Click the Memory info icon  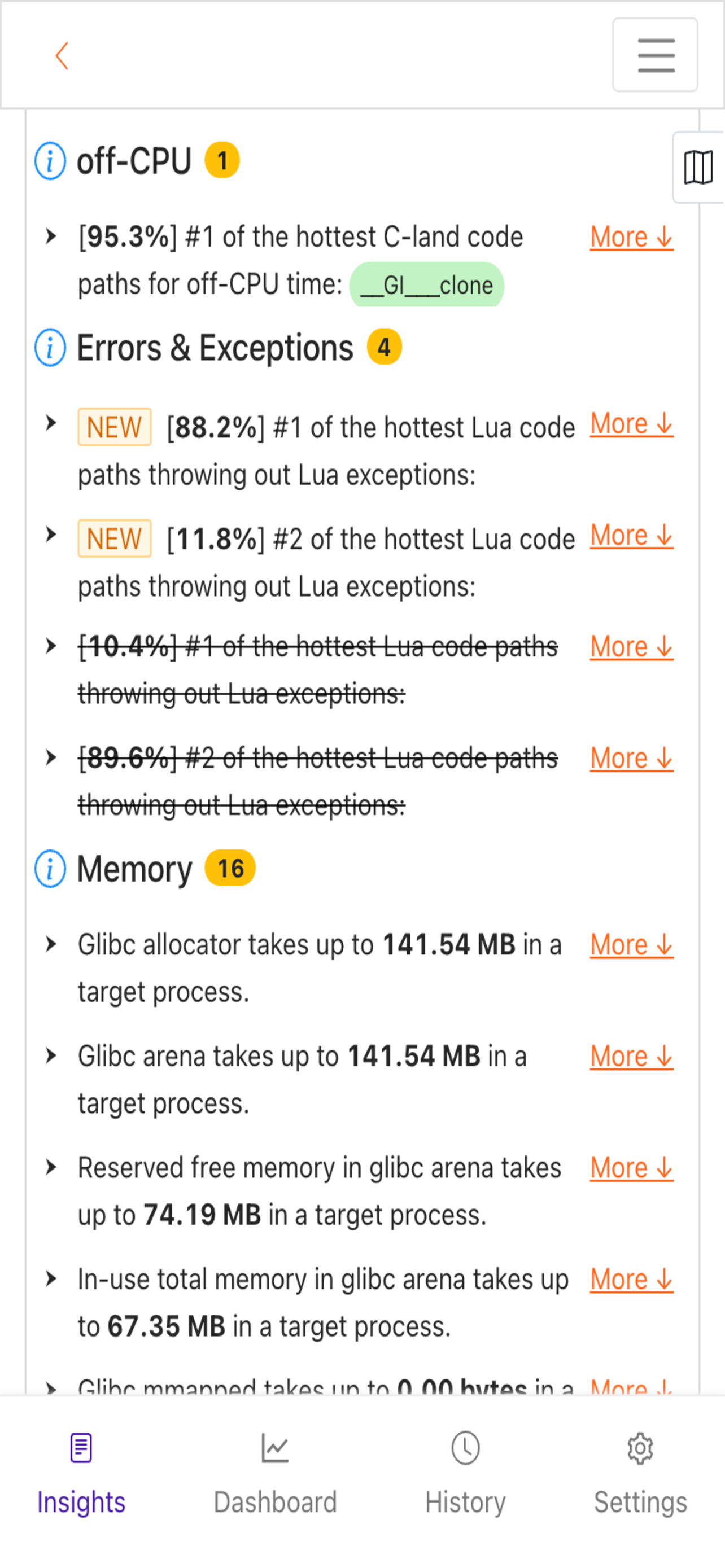pyautogui.click(x=50, y=868)
